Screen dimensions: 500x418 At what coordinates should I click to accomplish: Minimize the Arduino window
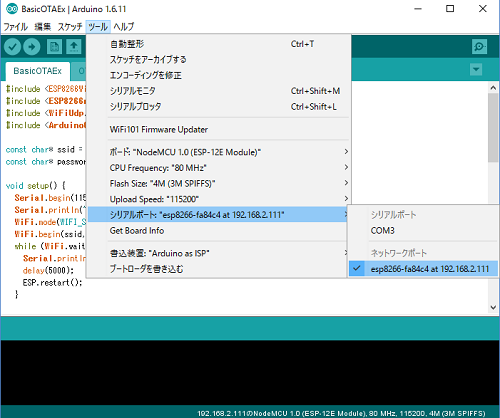tap(418, 9)
